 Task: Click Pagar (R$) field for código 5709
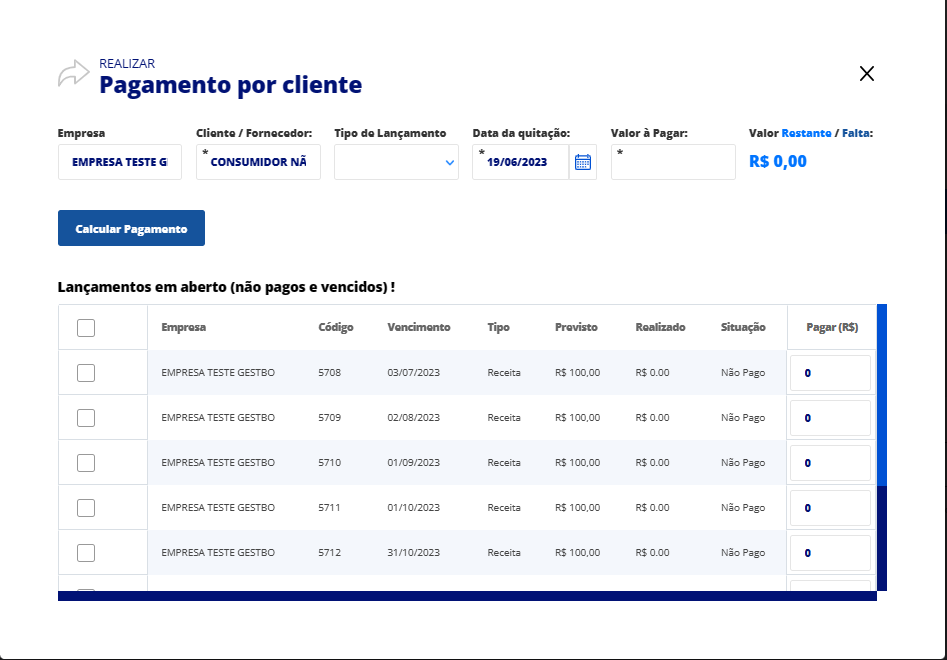[x=830, y=418]
